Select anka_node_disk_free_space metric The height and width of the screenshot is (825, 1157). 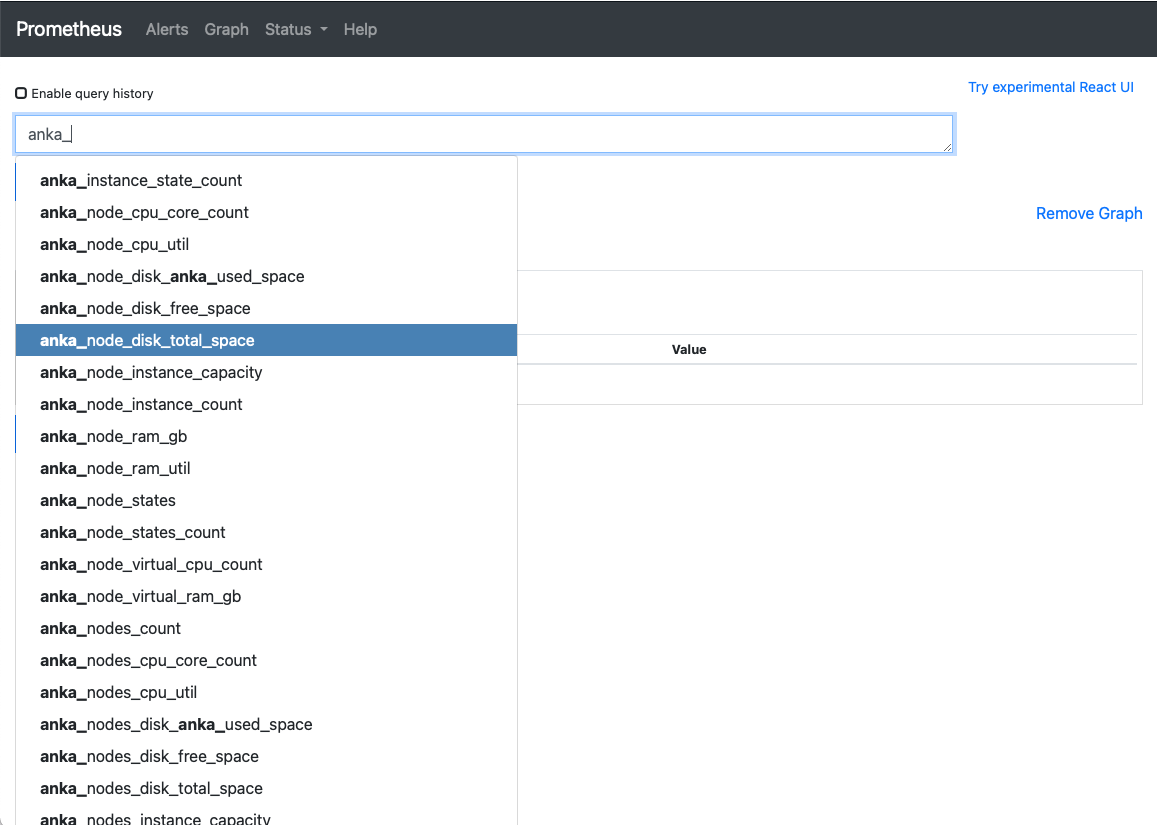(146, 308)
